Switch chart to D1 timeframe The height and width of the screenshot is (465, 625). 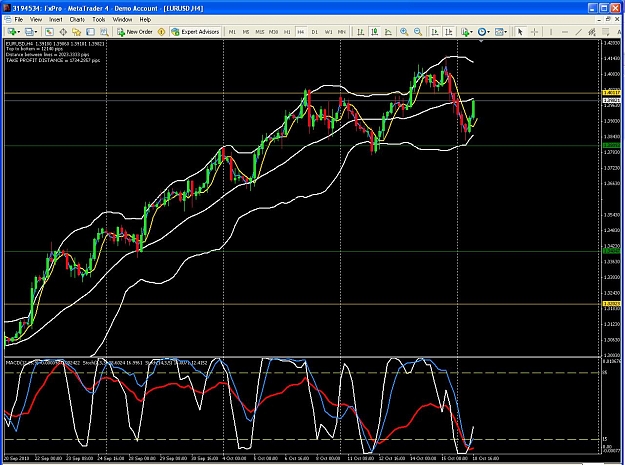pyautogui.click(x=314, y=32)
